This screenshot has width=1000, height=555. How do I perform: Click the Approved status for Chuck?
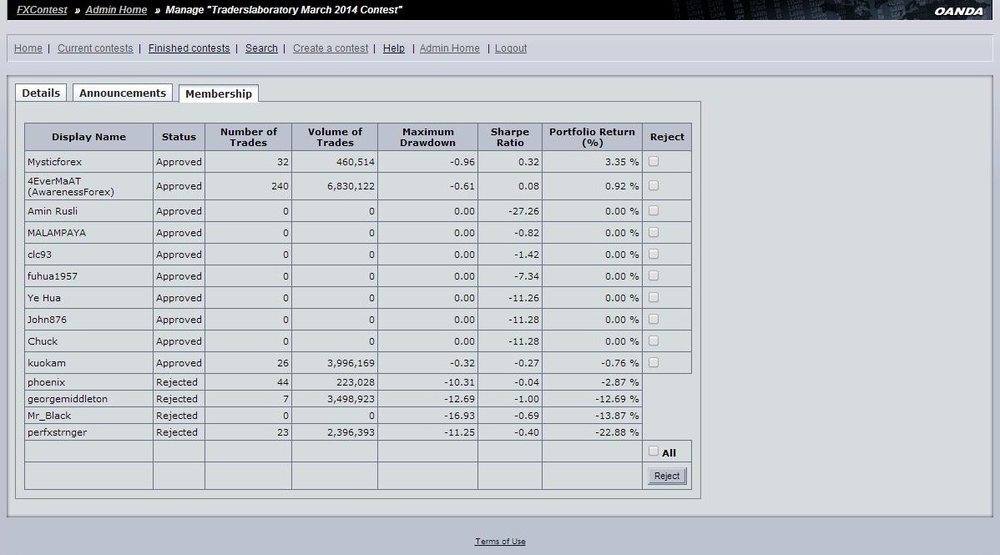[x=179, y=341]
